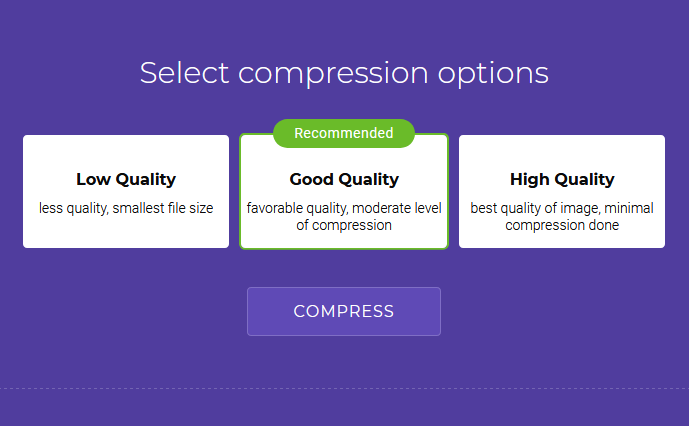Click the 'Good Quality' bold title

click(344, 179)
